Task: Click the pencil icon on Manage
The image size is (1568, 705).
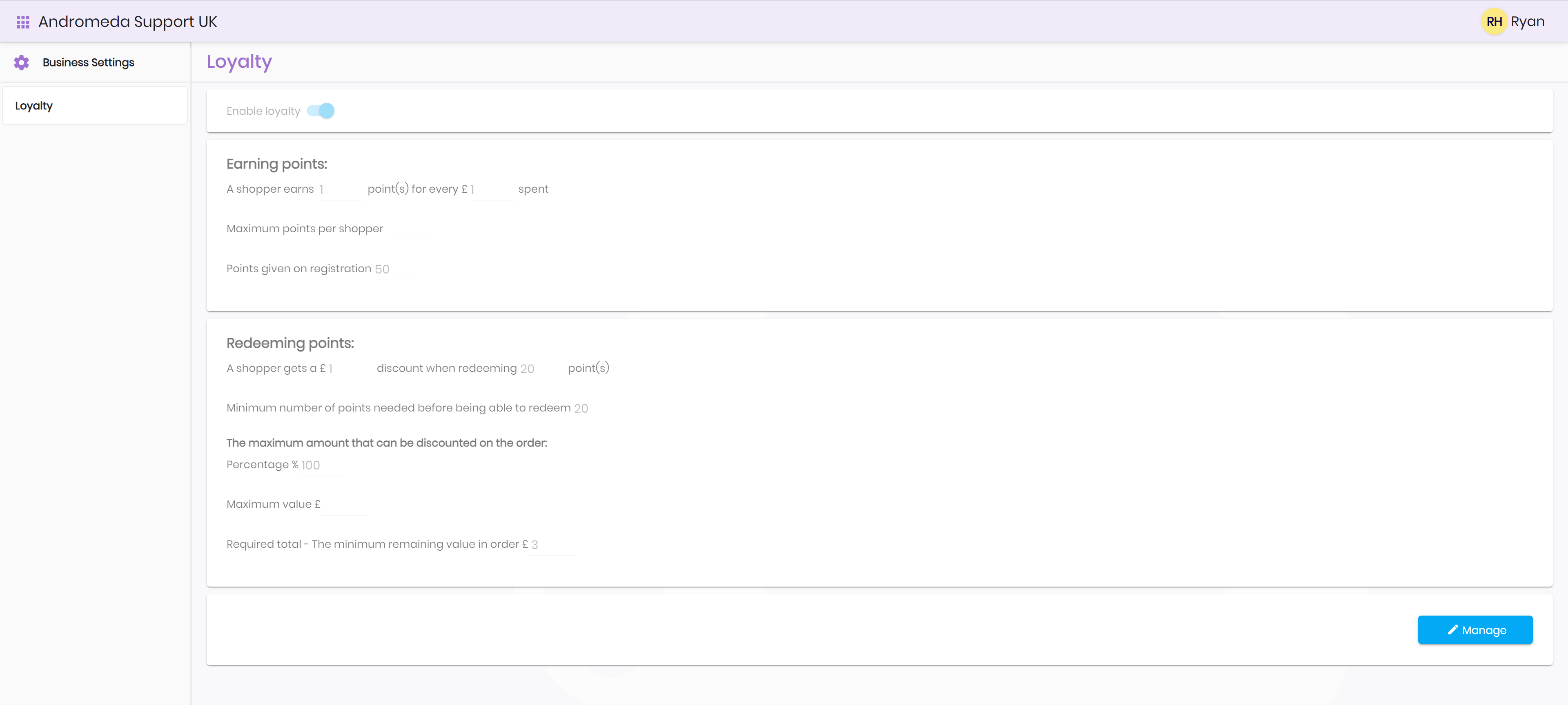Action: [1452, 629]
